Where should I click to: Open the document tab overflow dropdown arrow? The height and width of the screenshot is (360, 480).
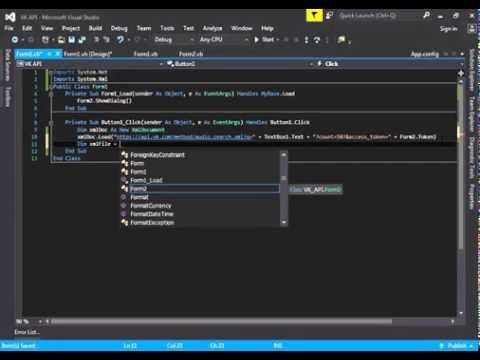tap(462, 54)
